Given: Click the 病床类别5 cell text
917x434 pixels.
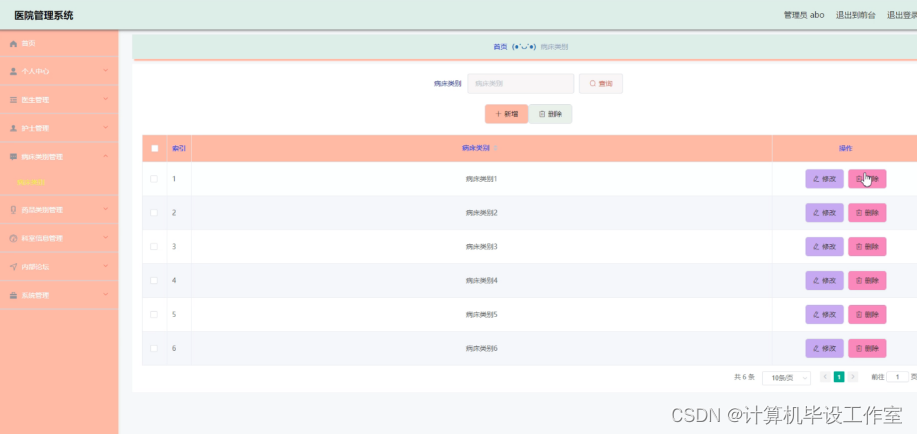Looking at the screenshot, I should click(x=481, y=315).
